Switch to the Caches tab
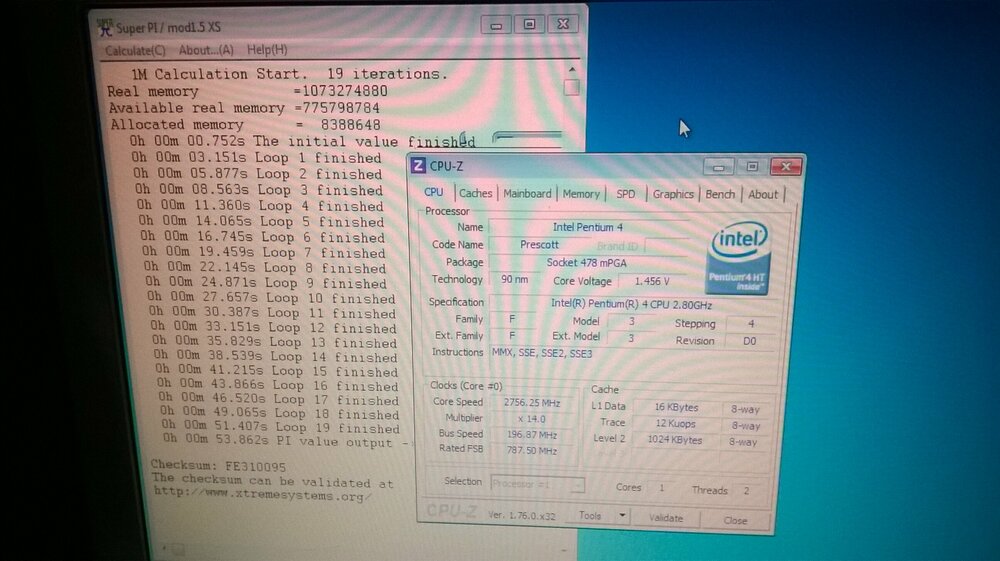This screenshot has height=561, width=1000. point(475,193)
